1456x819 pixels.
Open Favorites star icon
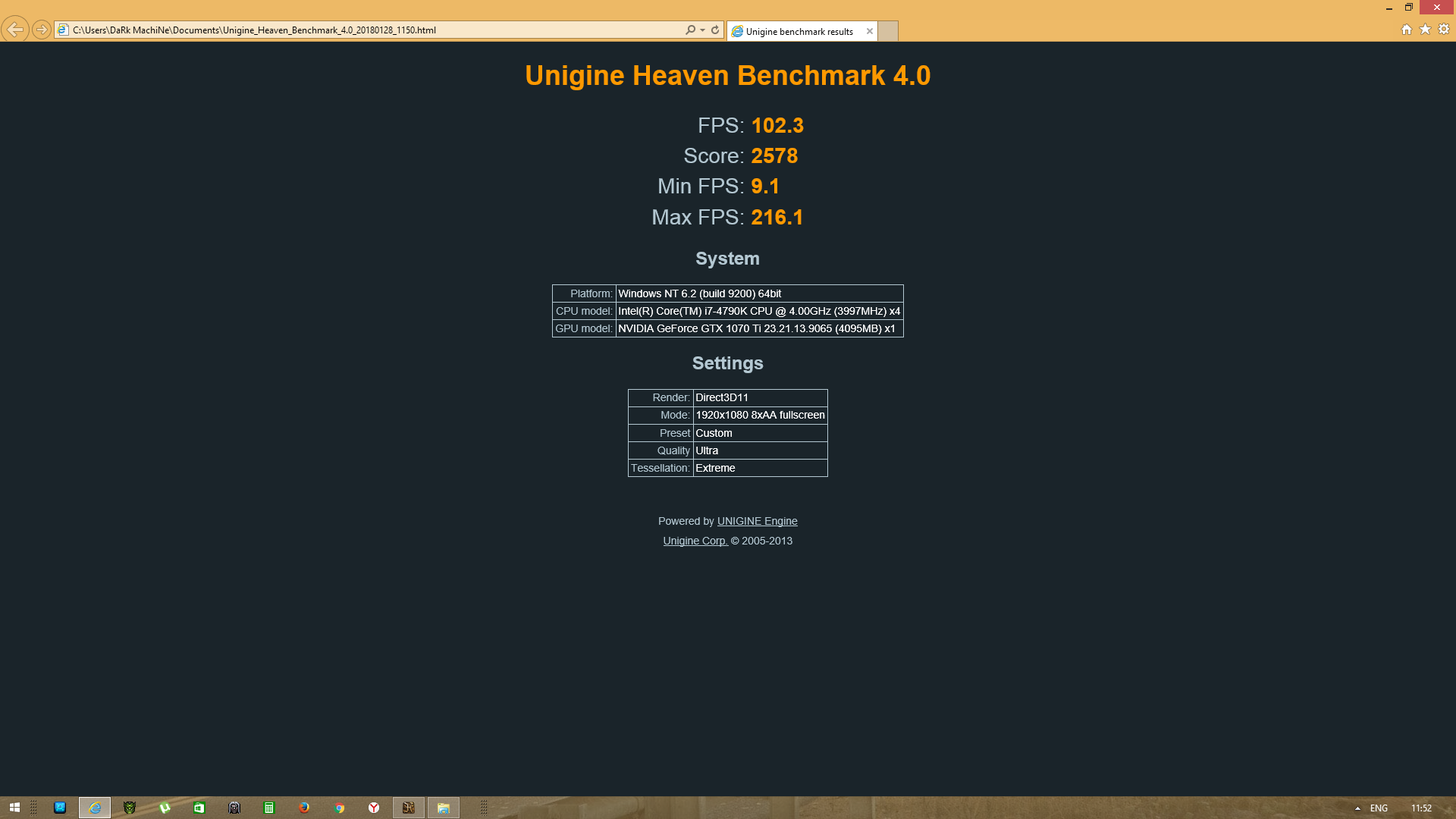coord(1425,30)
